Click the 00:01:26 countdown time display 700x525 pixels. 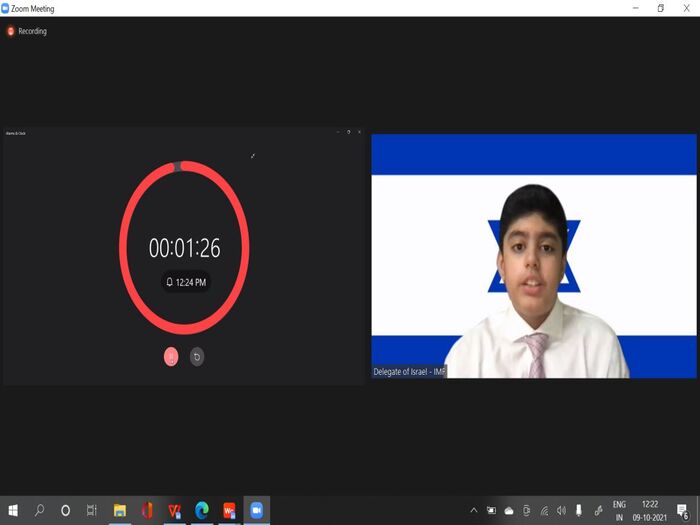click(184, 248)
